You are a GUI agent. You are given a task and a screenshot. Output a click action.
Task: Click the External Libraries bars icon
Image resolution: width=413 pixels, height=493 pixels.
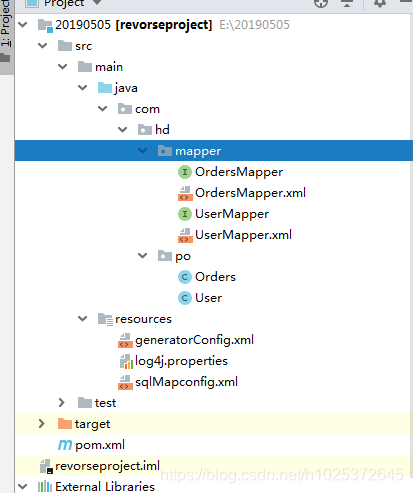click(x=45, y=487)
